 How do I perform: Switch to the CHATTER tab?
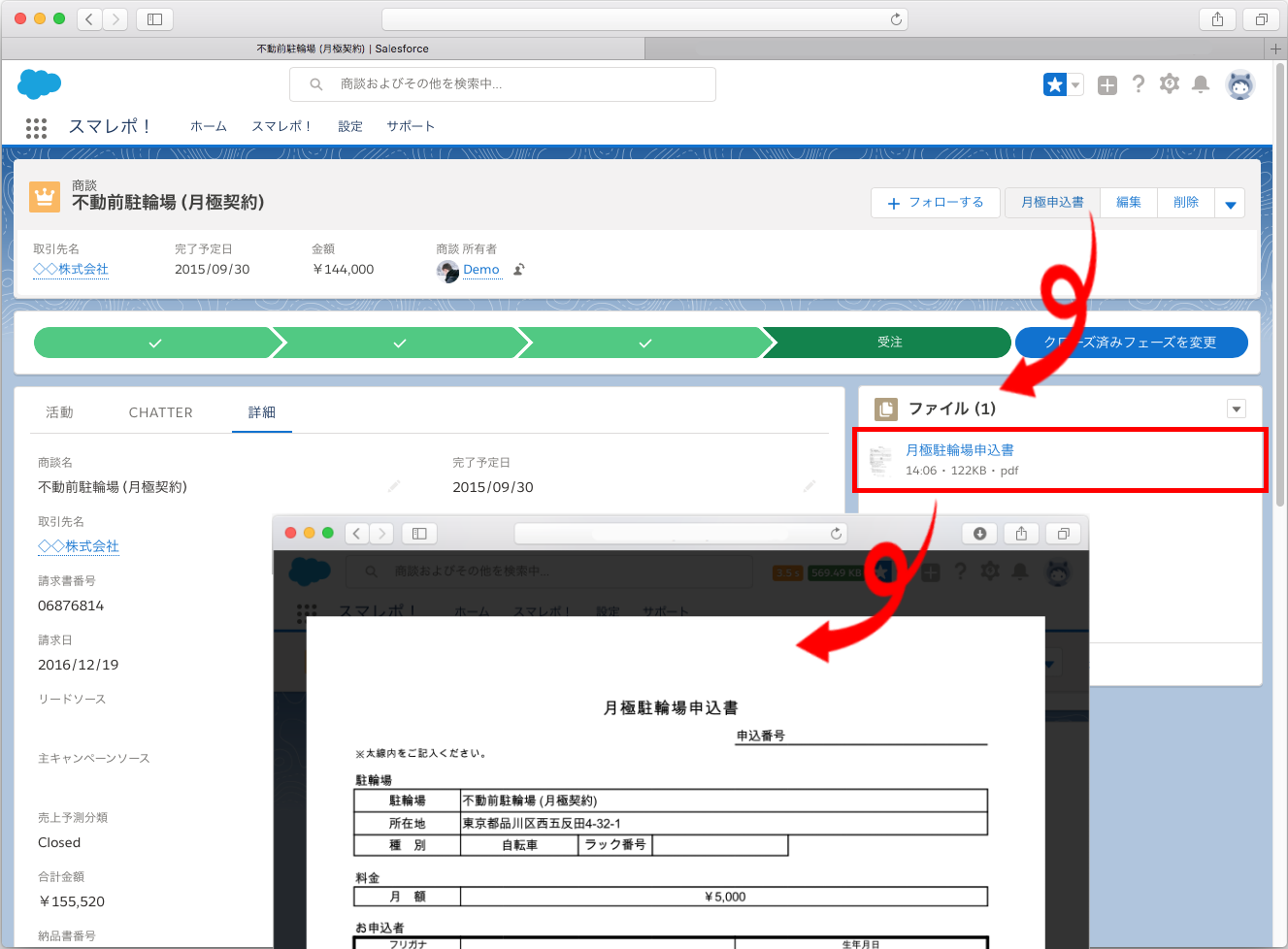(x=161, y=412)
